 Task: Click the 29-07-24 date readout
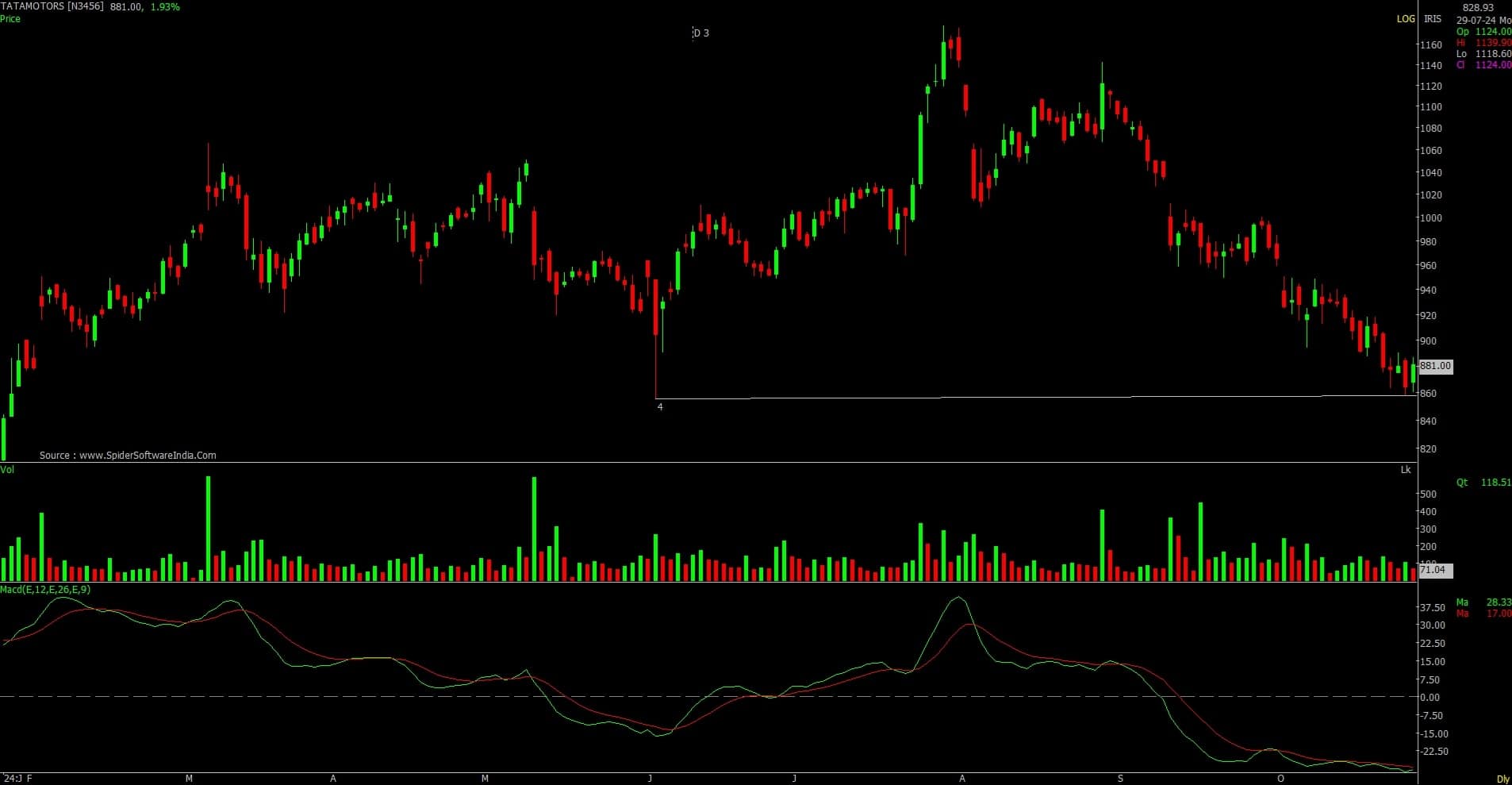point(1483,20)
